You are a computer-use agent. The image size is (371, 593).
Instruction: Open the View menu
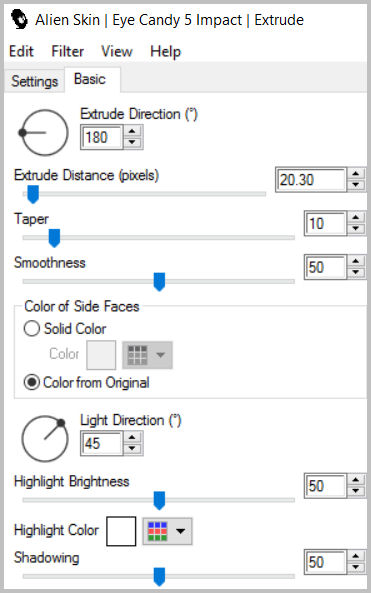(x=117, y=51)
